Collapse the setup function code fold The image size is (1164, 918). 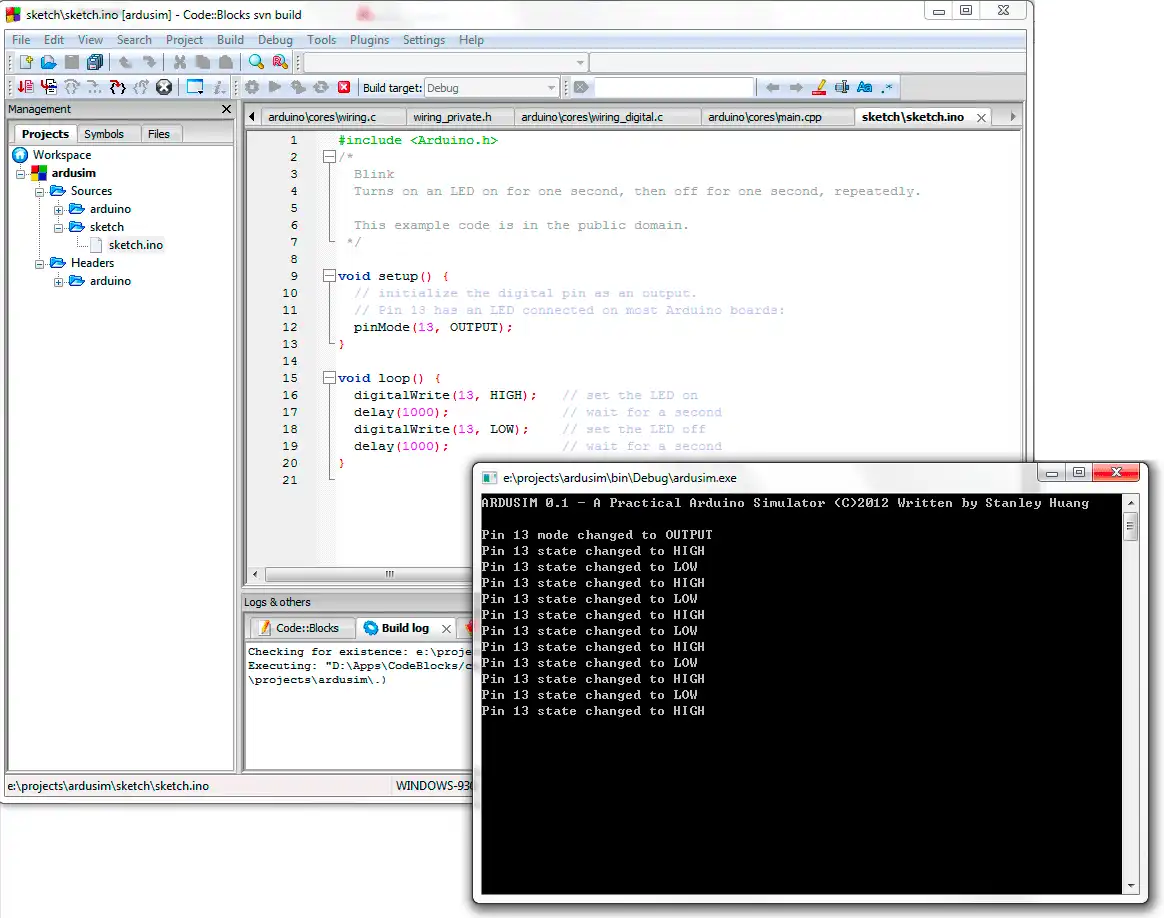(329, 276)
